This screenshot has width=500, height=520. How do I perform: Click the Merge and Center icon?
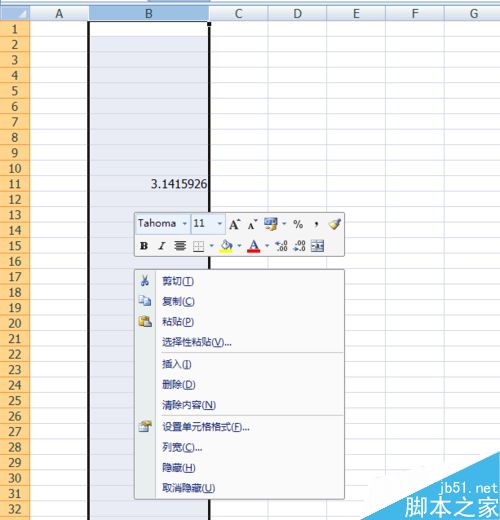[x=317, y=246]
